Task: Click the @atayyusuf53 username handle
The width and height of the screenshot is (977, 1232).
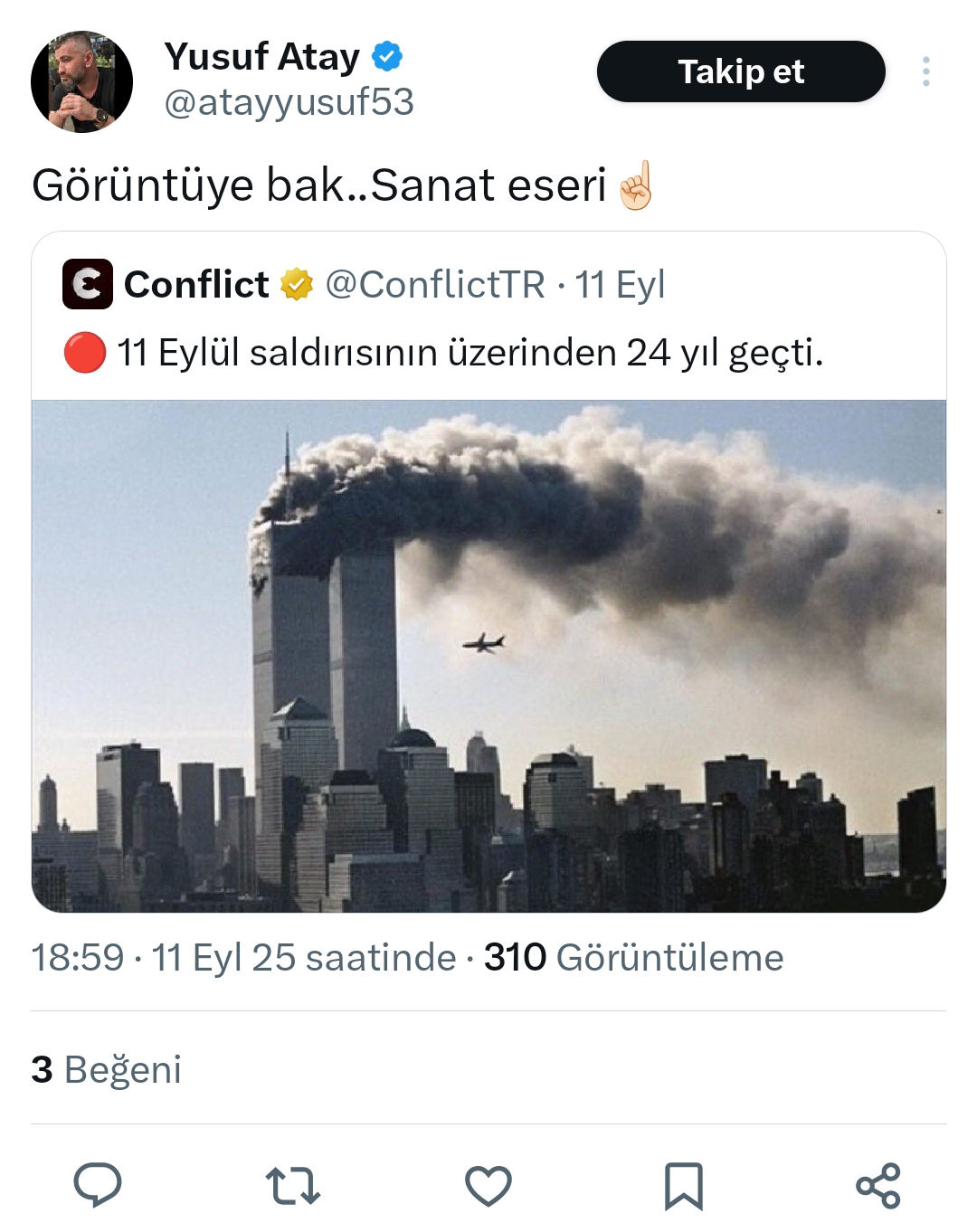Action: click(x=289, y=102)
